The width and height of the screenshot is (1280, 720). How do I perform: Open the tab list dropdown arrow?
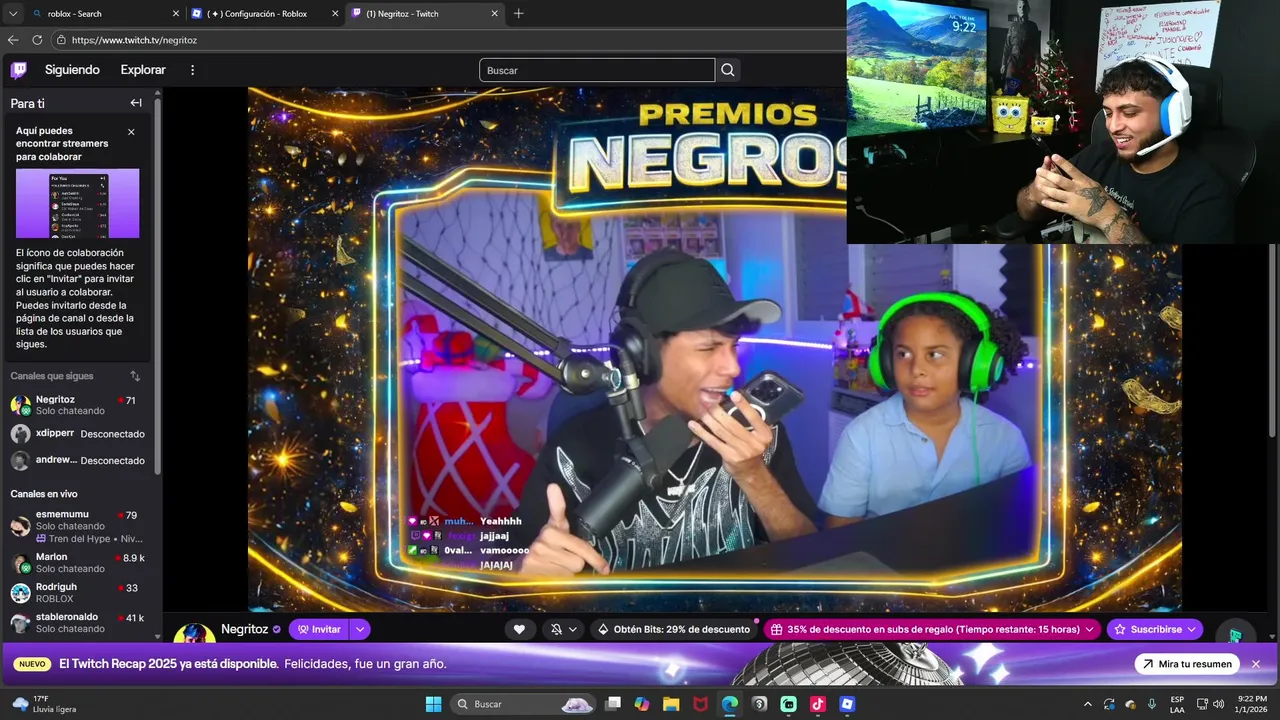point(12,14)
